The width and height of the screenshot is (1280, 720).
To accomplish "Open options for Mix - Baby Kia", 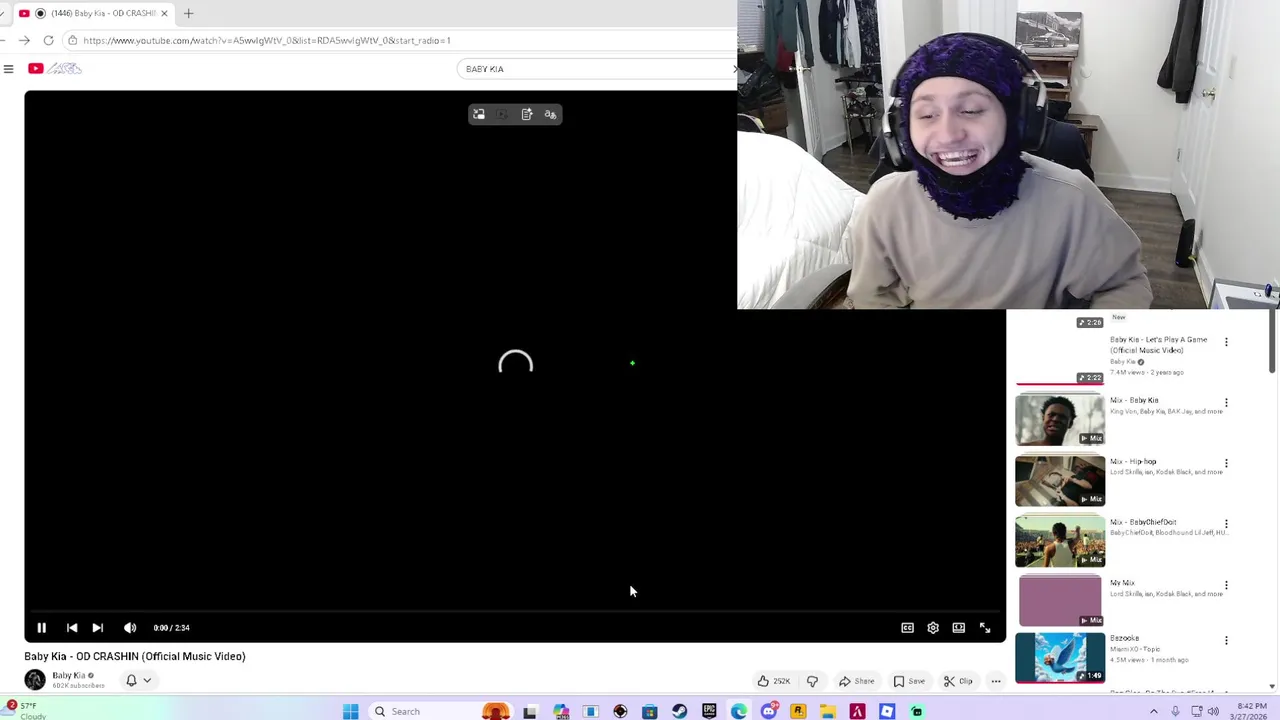I will pos(1226,403).
